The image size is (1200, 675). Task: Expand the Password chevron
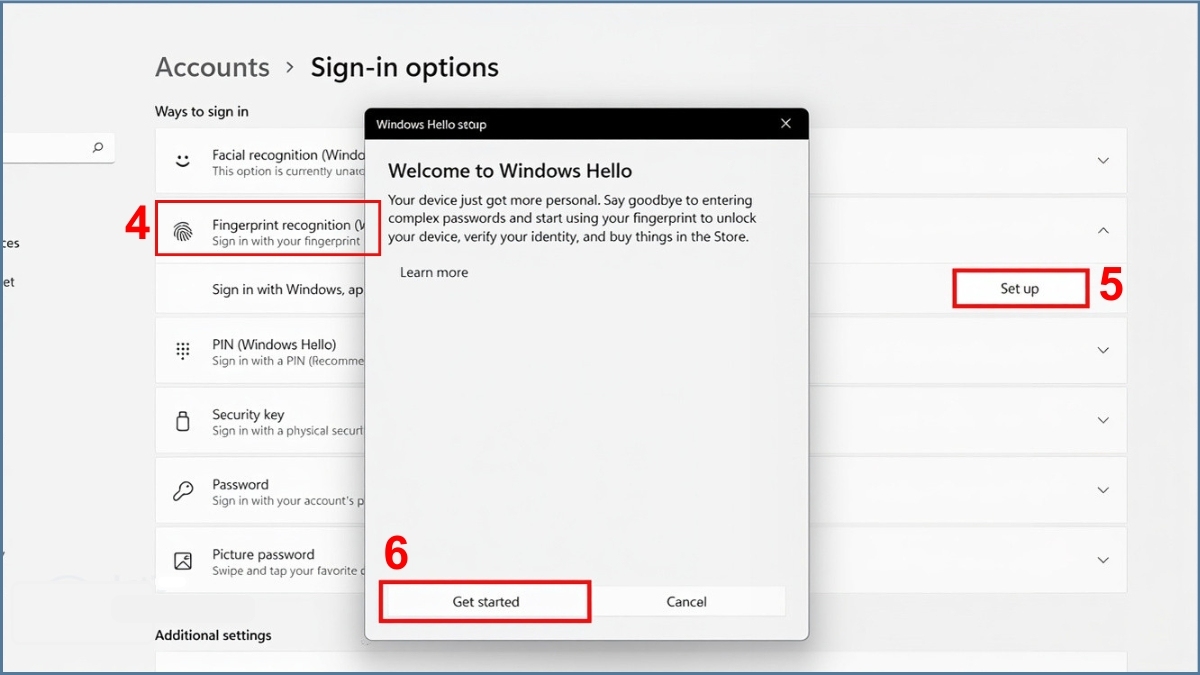point(1103,490)
